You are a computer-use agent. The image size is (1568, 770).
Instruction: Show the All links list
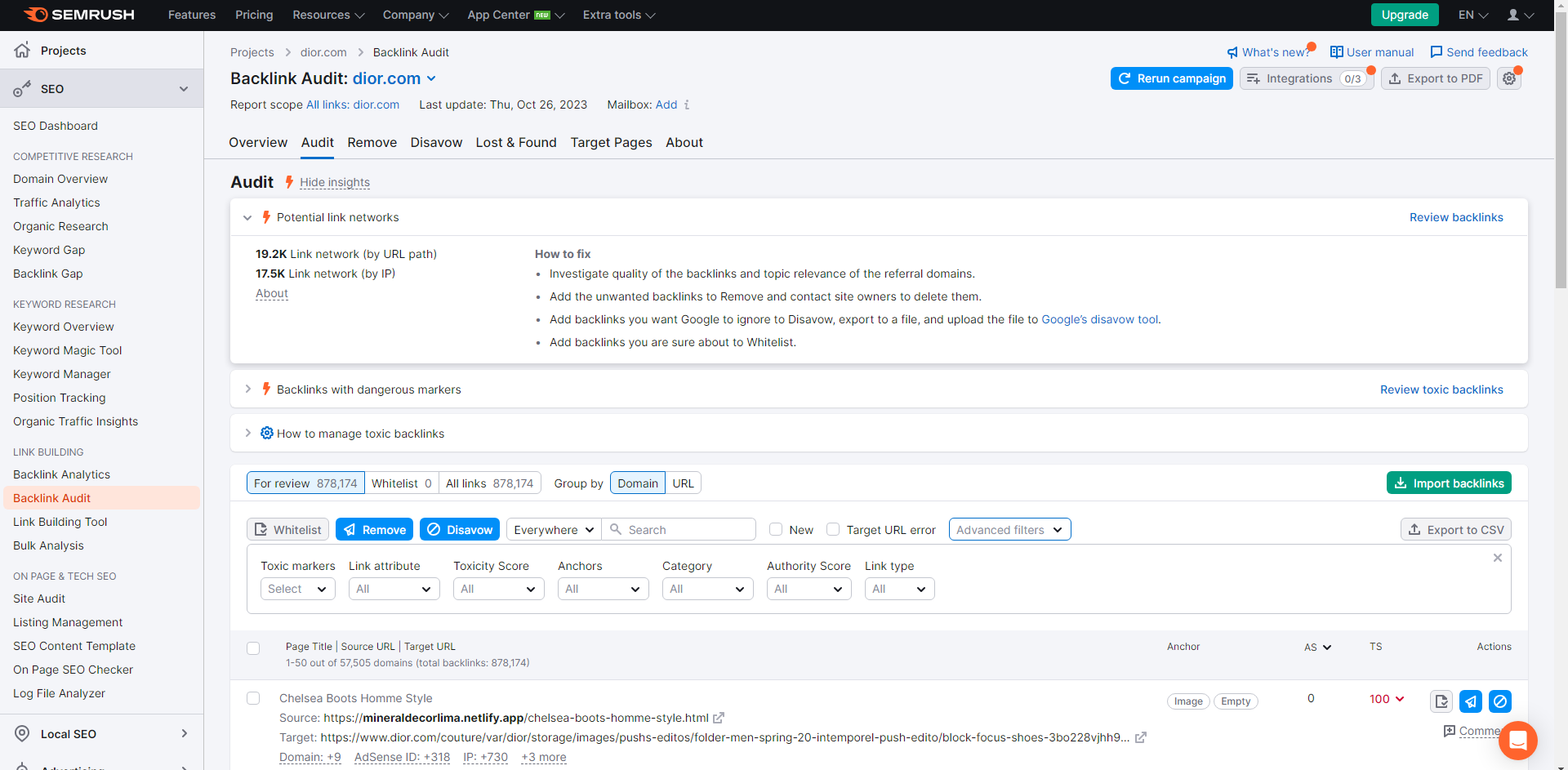(490, 483)
